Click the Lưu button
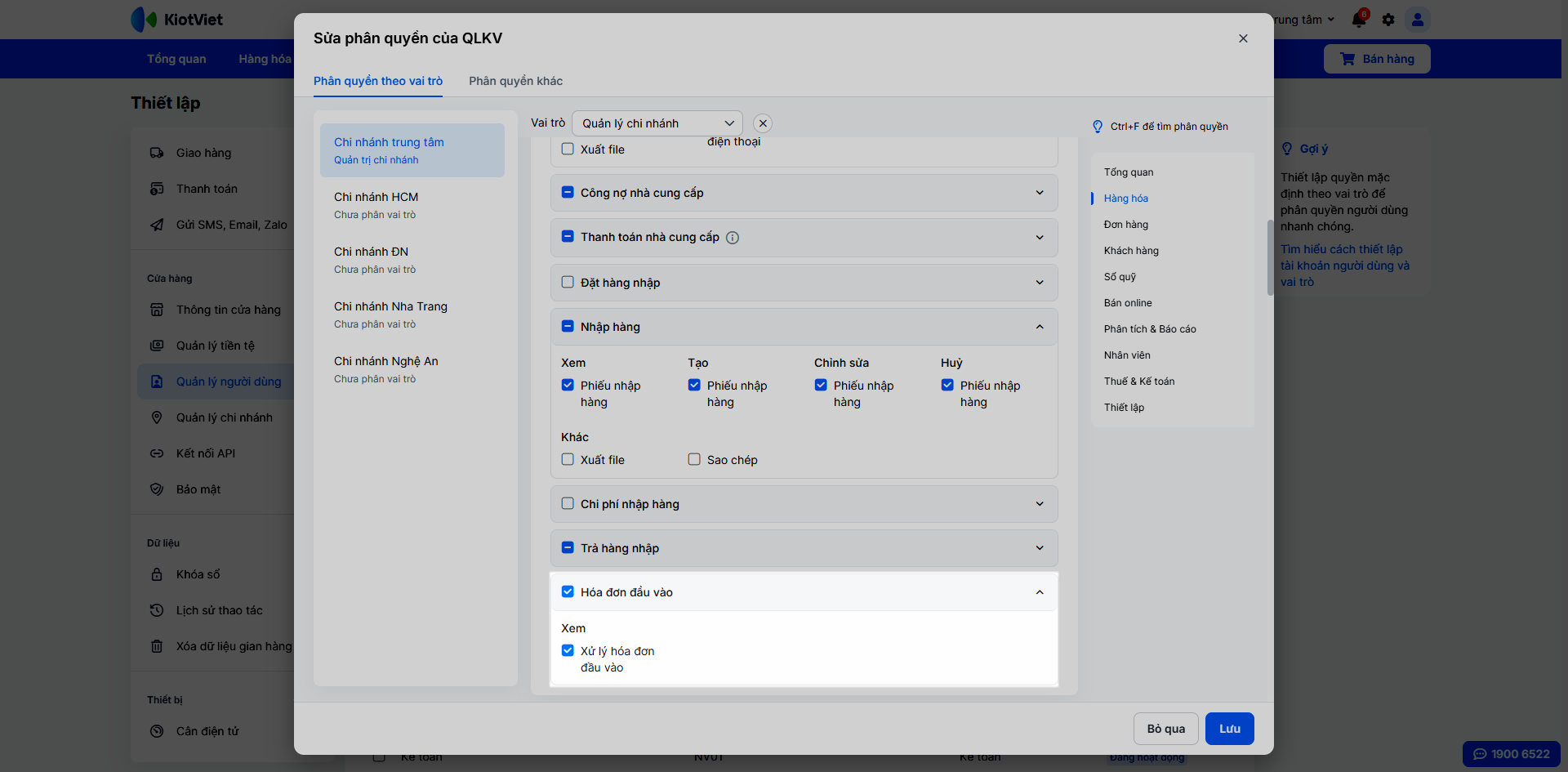Screen dimensions: 1568x772 1229,729
